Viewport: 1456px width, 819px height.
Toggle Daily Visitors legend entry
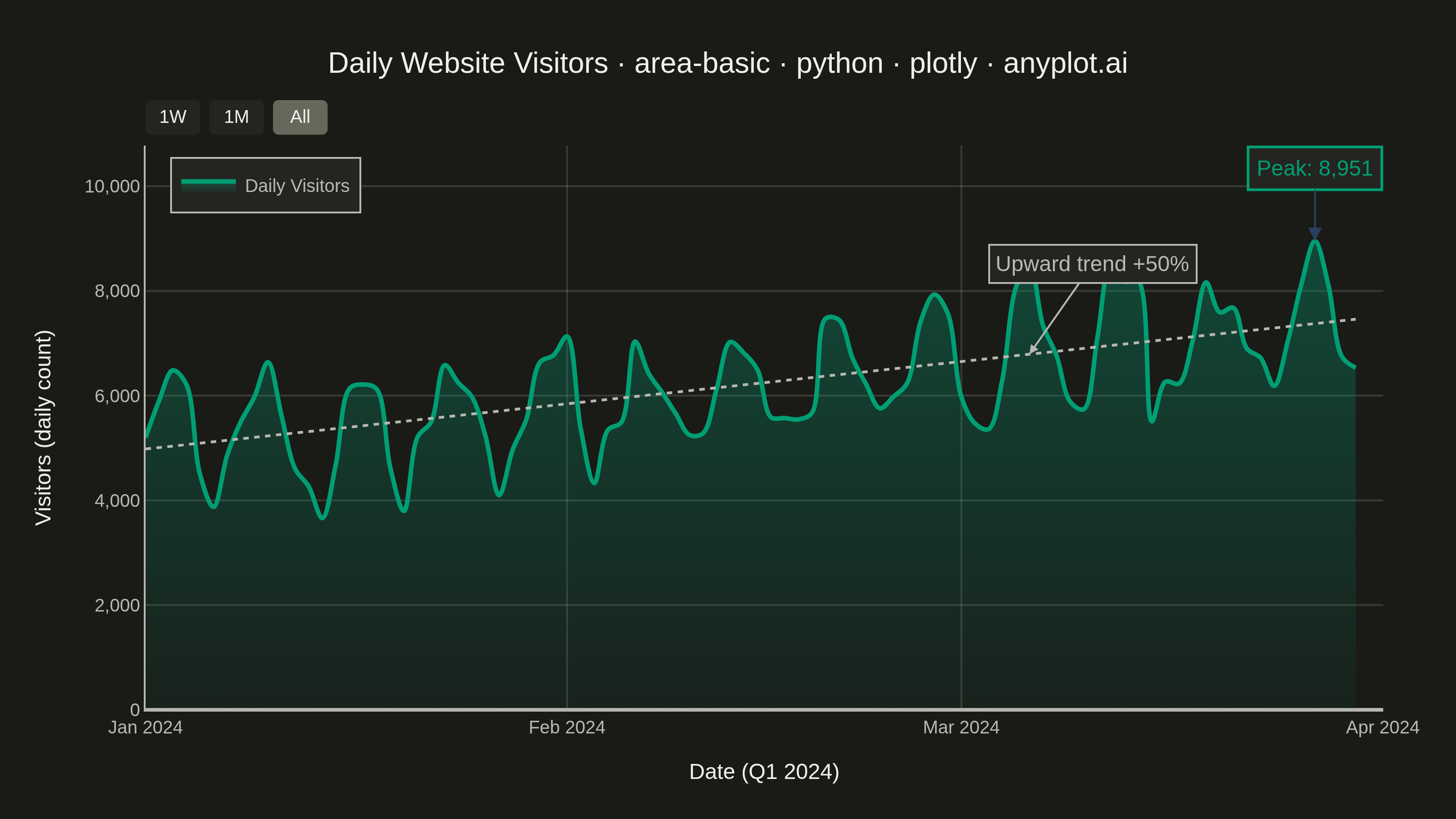[265, 185]
